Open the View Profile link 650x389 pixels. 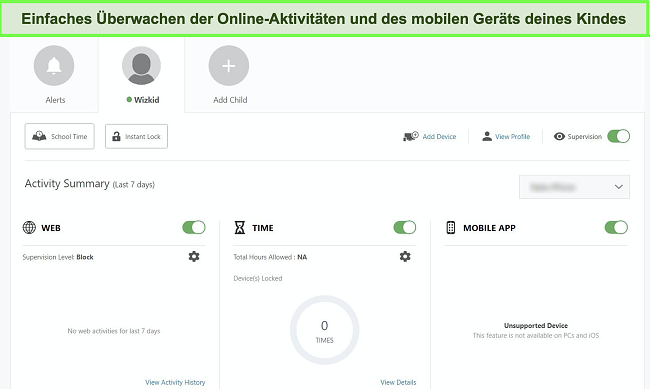pos(512,136)
